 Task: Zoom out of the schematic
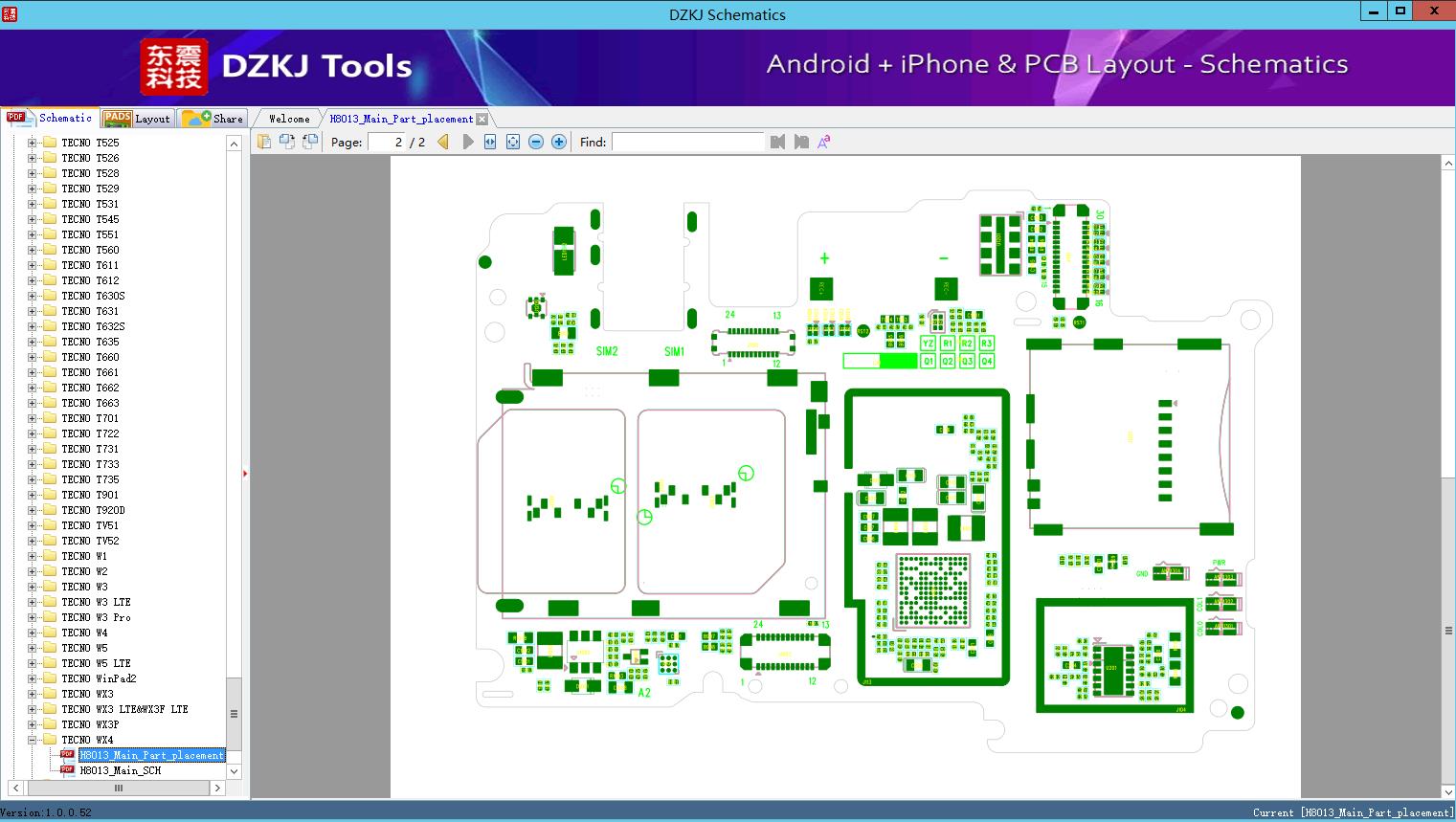pyautogui.click(x=536, y=142)
